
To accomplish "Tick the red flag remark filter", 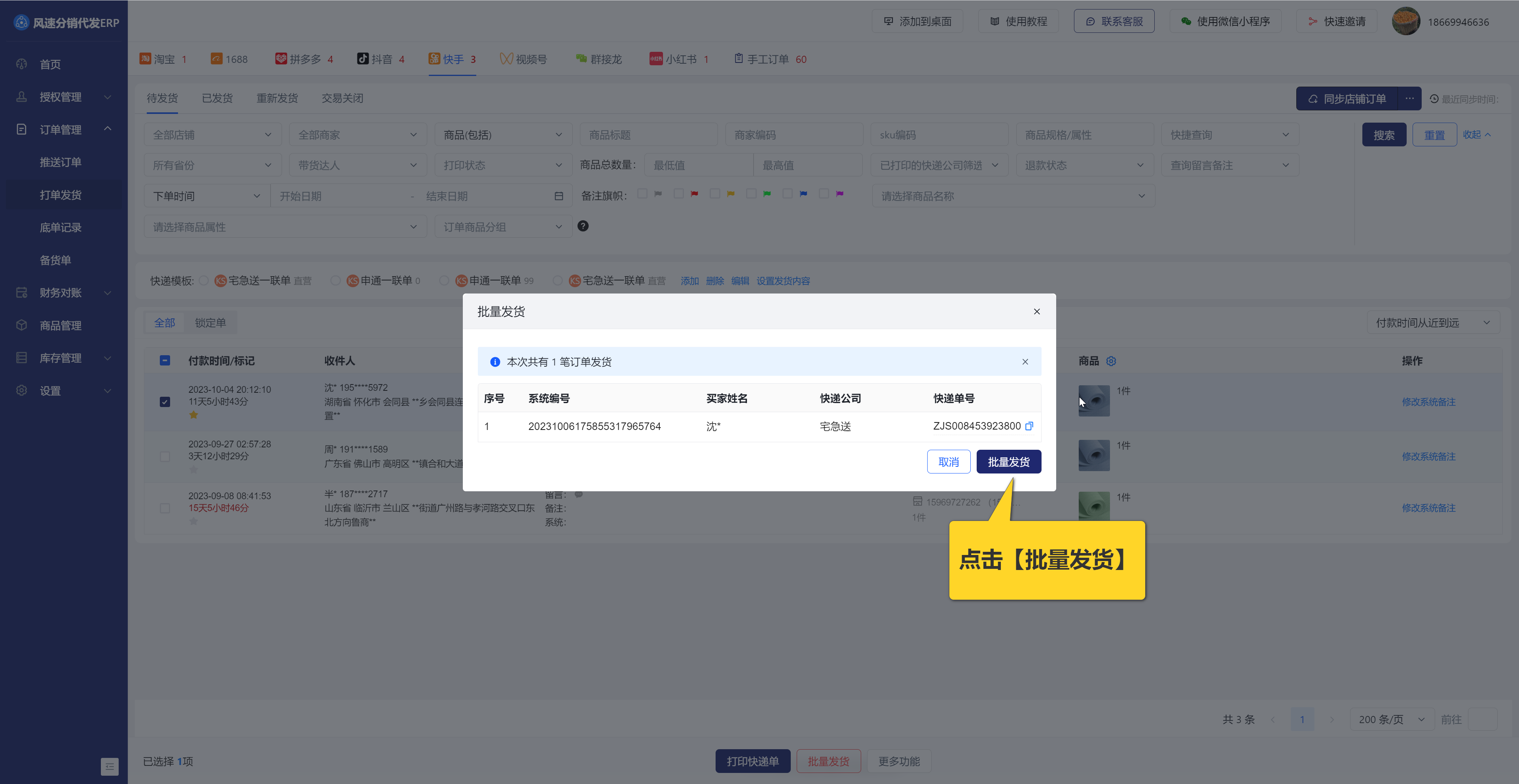I will tap(679, 194).
